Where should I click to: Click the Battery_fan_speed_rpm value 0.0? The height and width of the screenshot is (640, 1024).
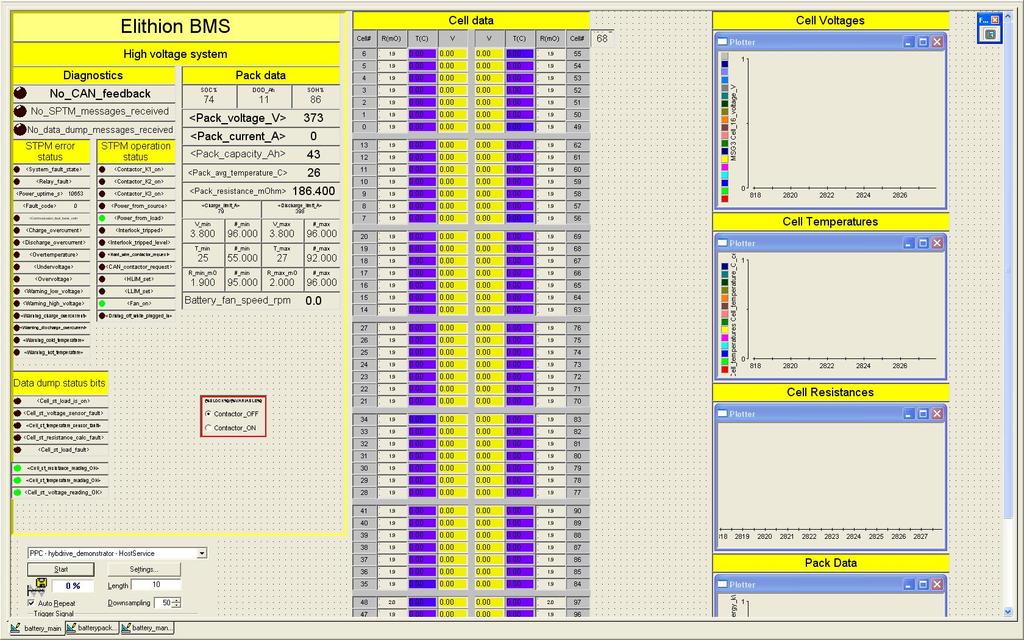[313, 301]
